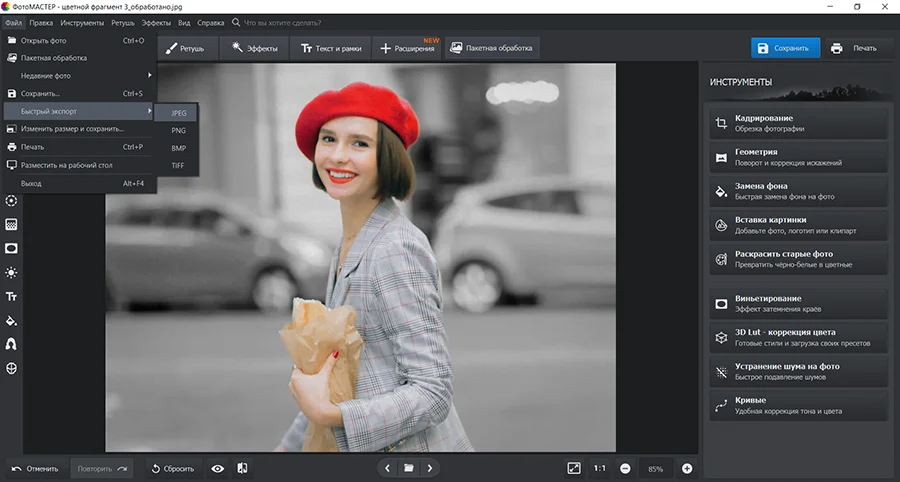
Task: Select the sun brightness tool icon
Action: [x=11, y=272]
